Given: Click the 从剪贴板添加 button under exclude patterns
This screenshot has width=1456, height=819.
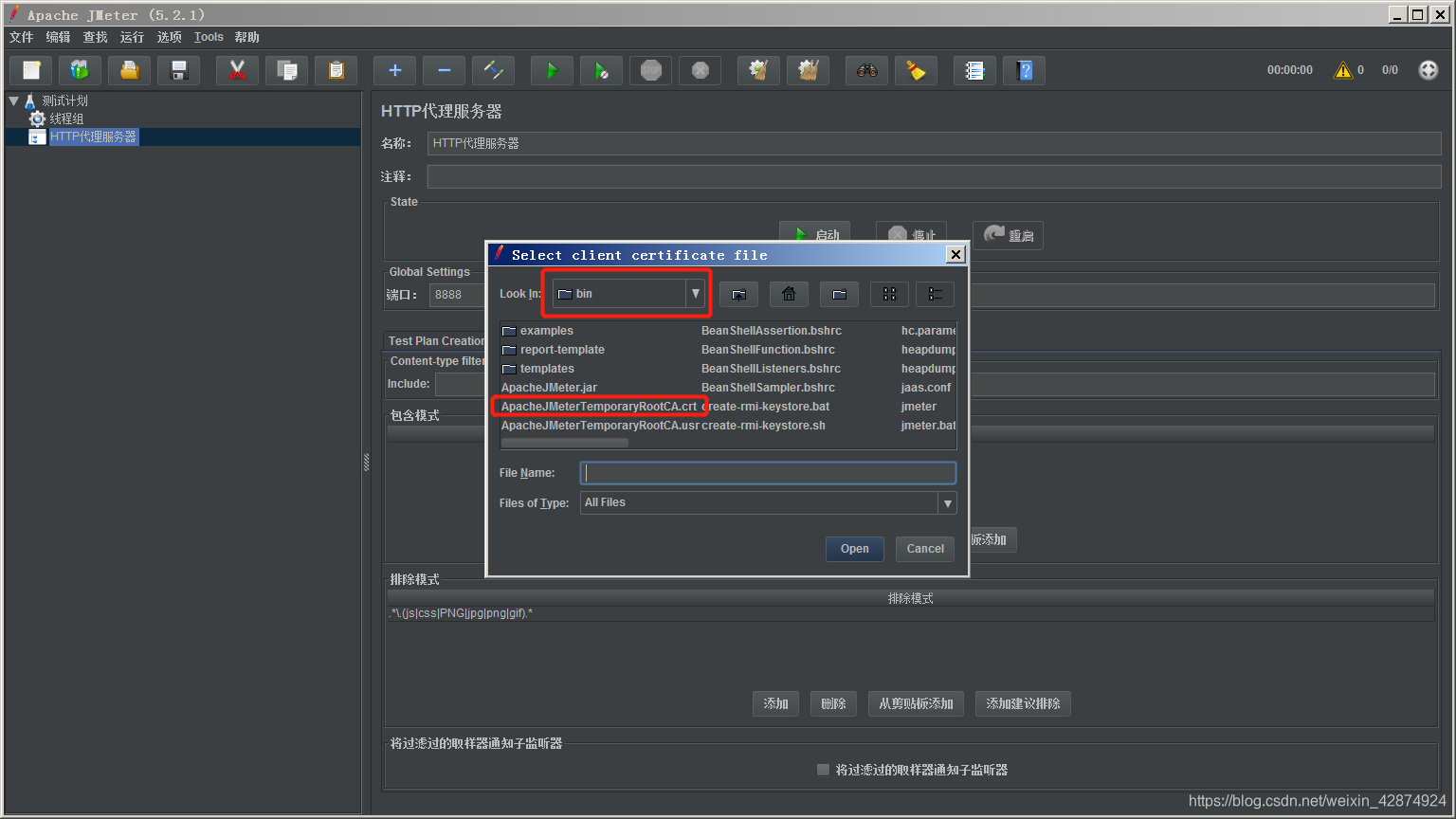Looking at the screenshot, I should 916,703.
